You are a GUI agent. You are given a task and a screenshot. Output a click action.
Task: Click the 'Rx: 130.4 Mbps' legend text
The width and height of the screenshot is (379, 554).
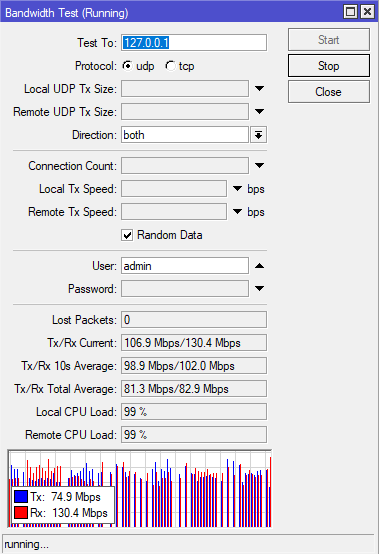coord(69,513)
